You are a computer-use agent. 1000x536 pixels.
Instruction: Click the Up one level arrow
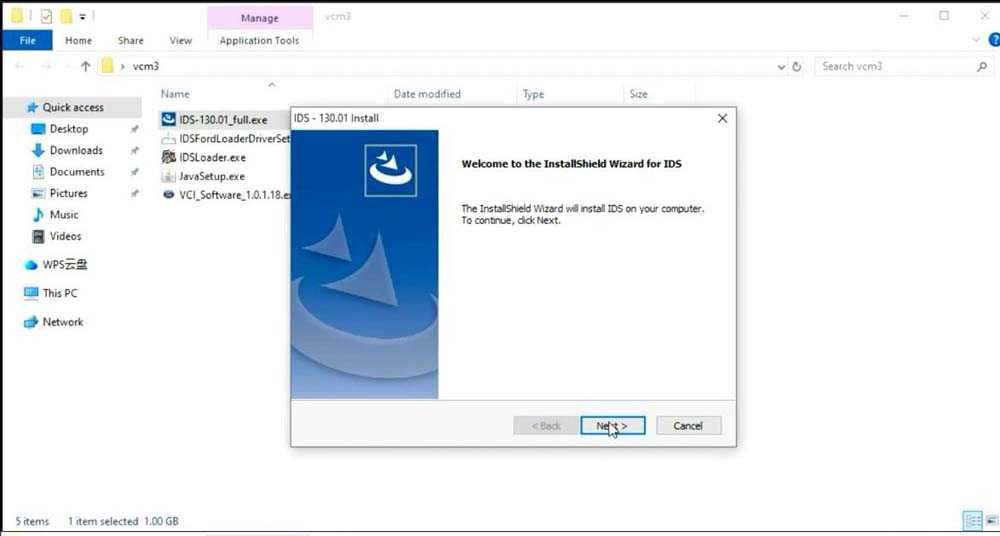click(86, 67)
